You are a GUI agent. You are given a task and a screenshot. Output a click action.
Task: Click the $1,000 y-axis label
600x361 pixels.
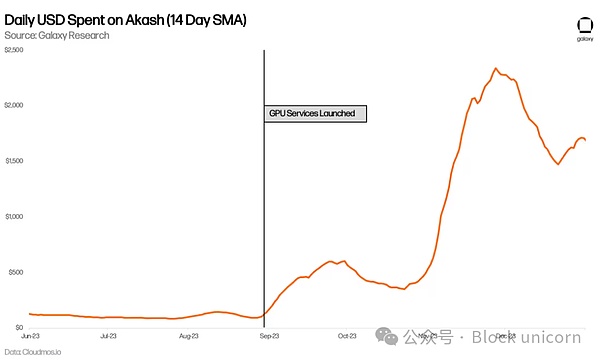coord(15,217)
